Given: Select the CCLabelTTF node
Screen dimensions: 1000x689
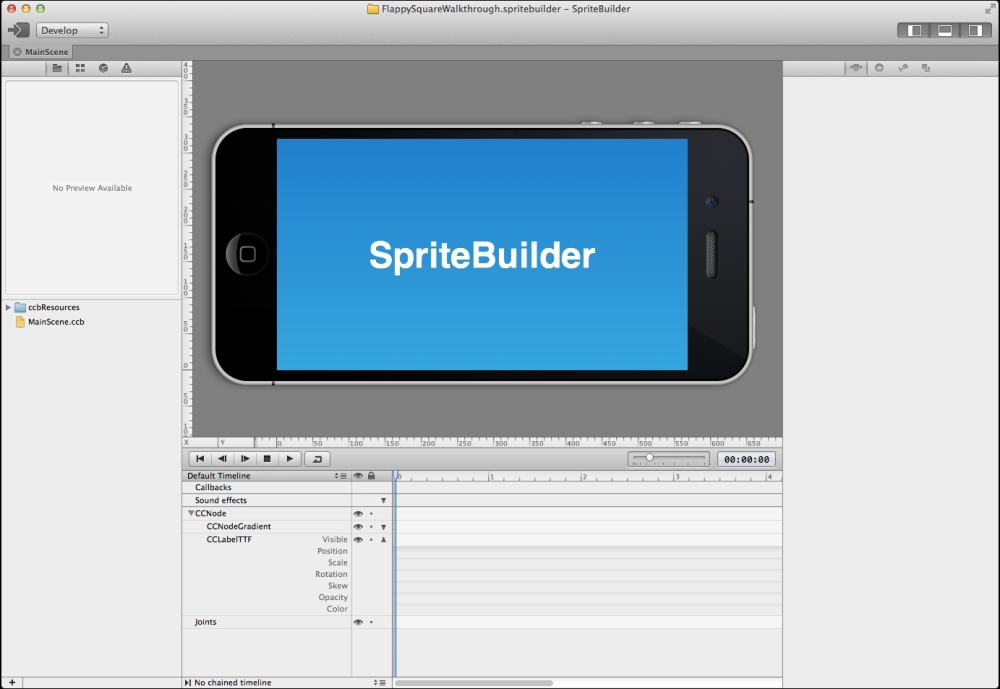Looking at the screenshot, I should (229, 540).
